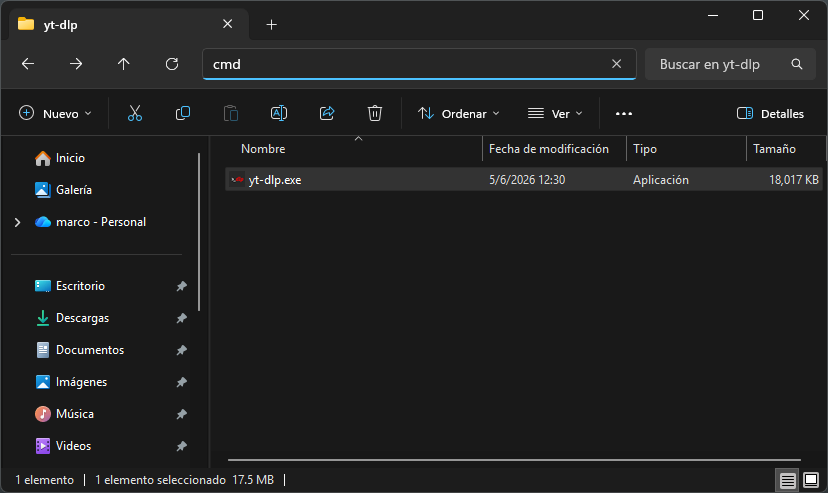The image size is (828, 493).
Task: Open the Ordenar sort dropdown
Action: point(458,113)
